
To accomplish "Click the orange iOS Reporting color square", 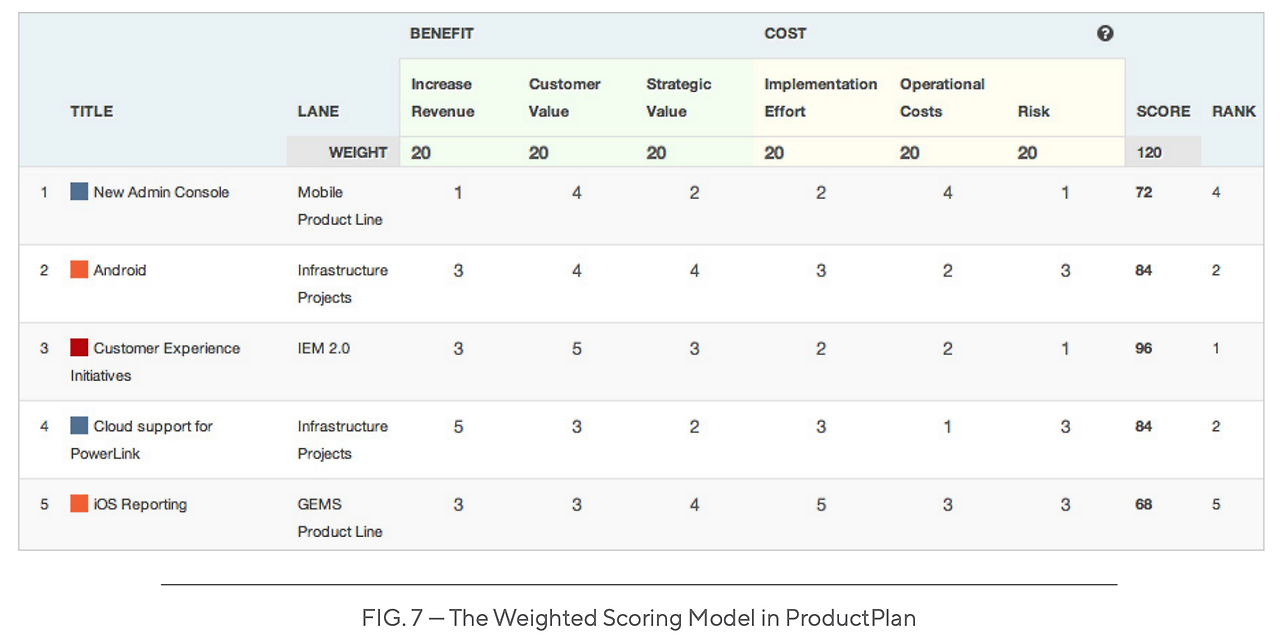I will (x=79, y=504).
